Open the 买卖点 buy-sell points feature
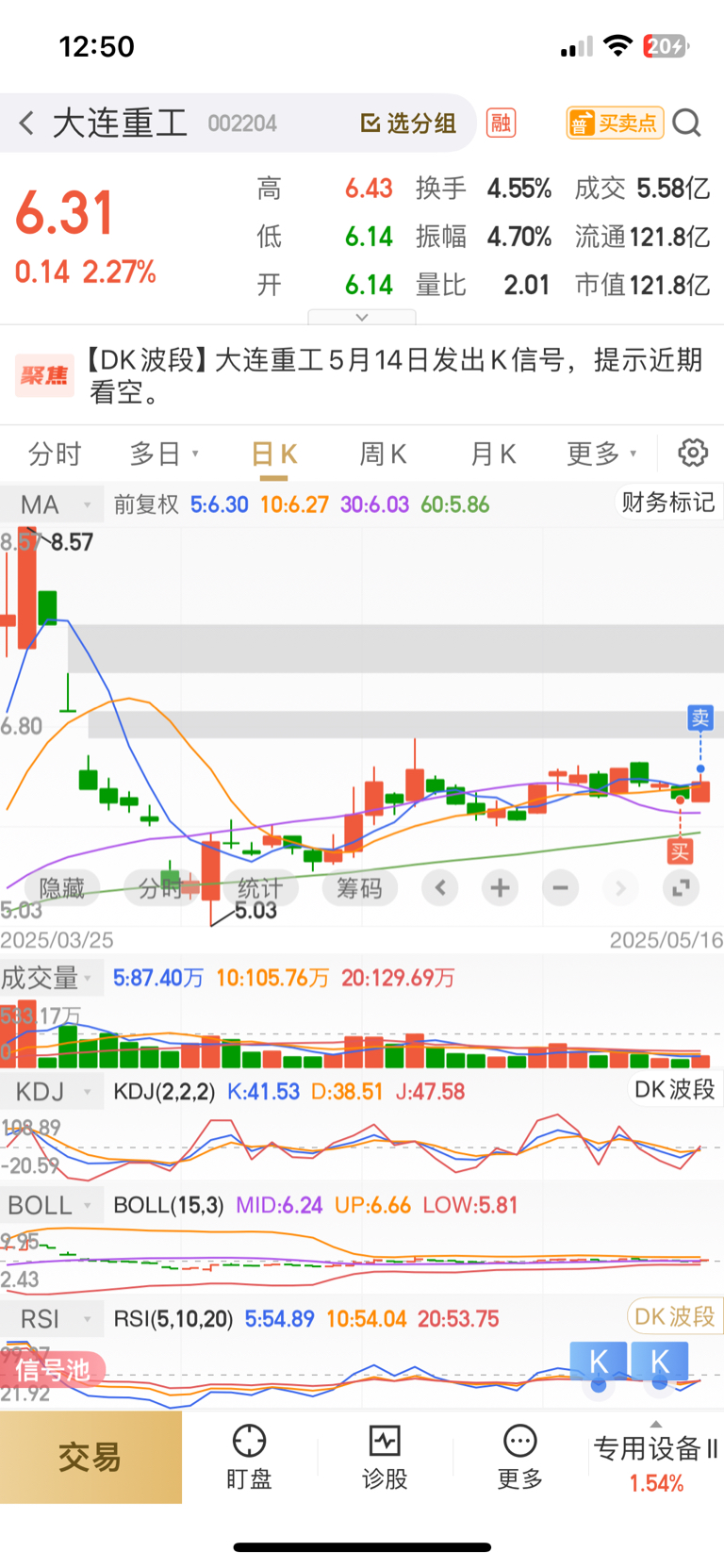This screenshot has width=724, height=1568. tap(615, 123)
